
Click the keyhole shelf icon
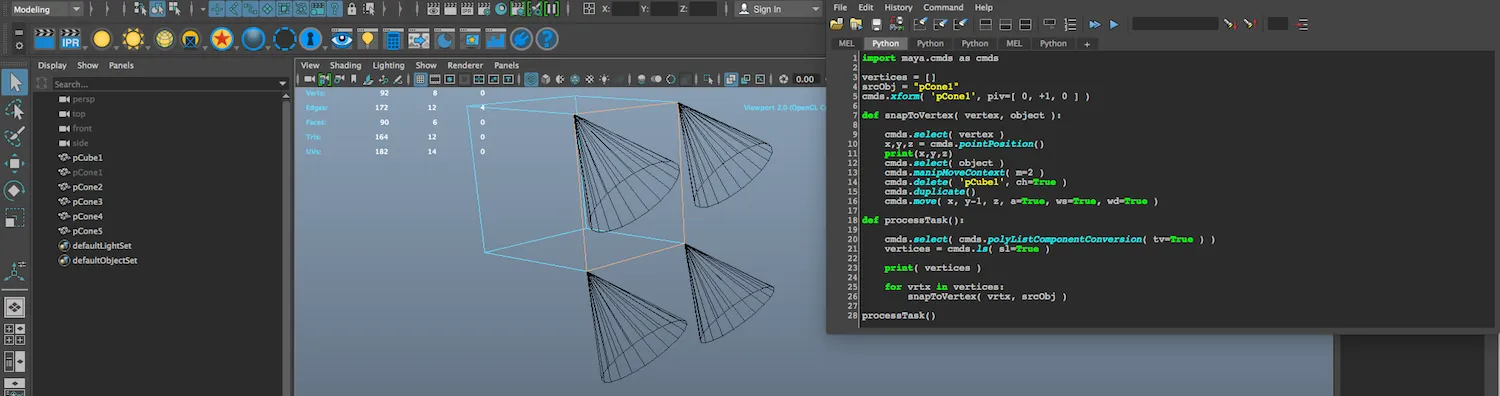pyautogui.click(x=312, y=40)
